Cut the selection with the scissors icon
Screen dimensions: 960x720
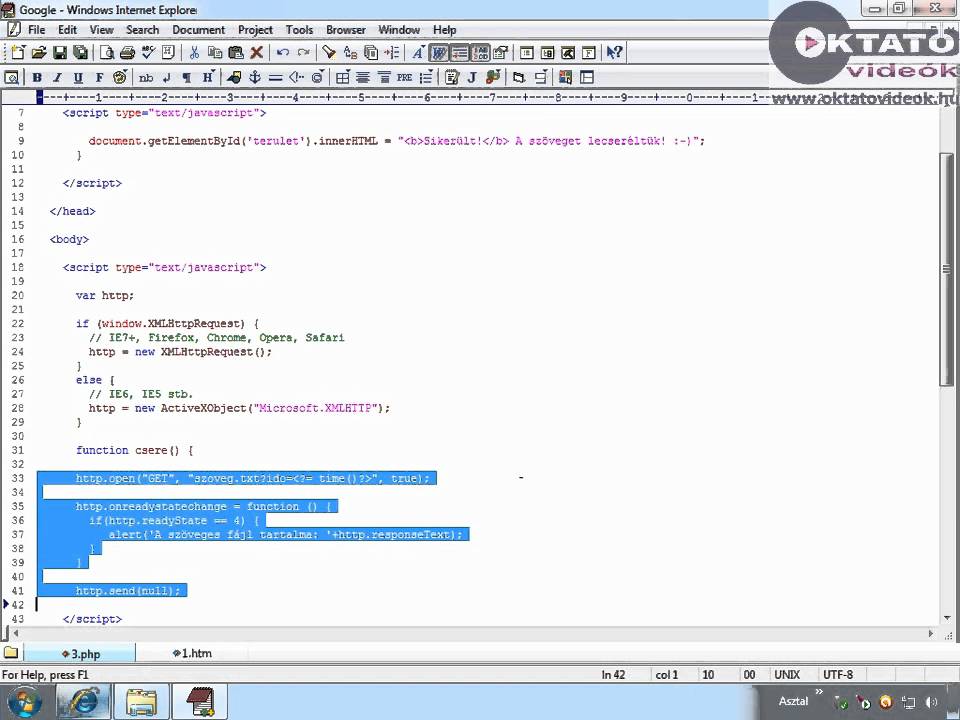click(194, 53)
